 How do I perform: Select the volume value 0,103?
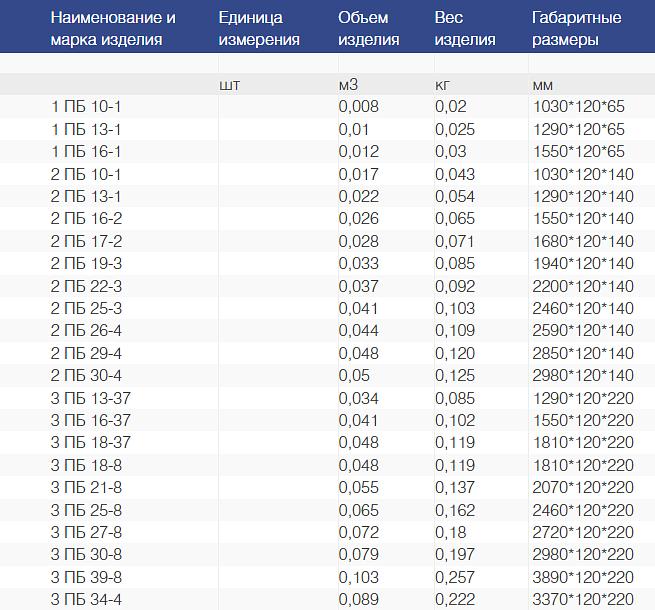pyautogui.click(x=359, y=577)
